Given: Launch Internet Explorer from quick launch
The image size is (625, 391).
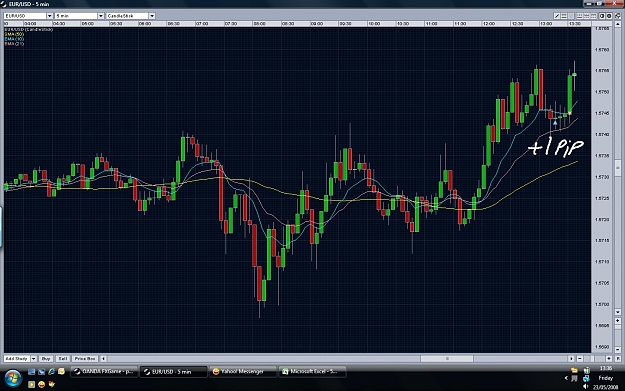Looking at the screenshot, I should [x=51, y=371].
